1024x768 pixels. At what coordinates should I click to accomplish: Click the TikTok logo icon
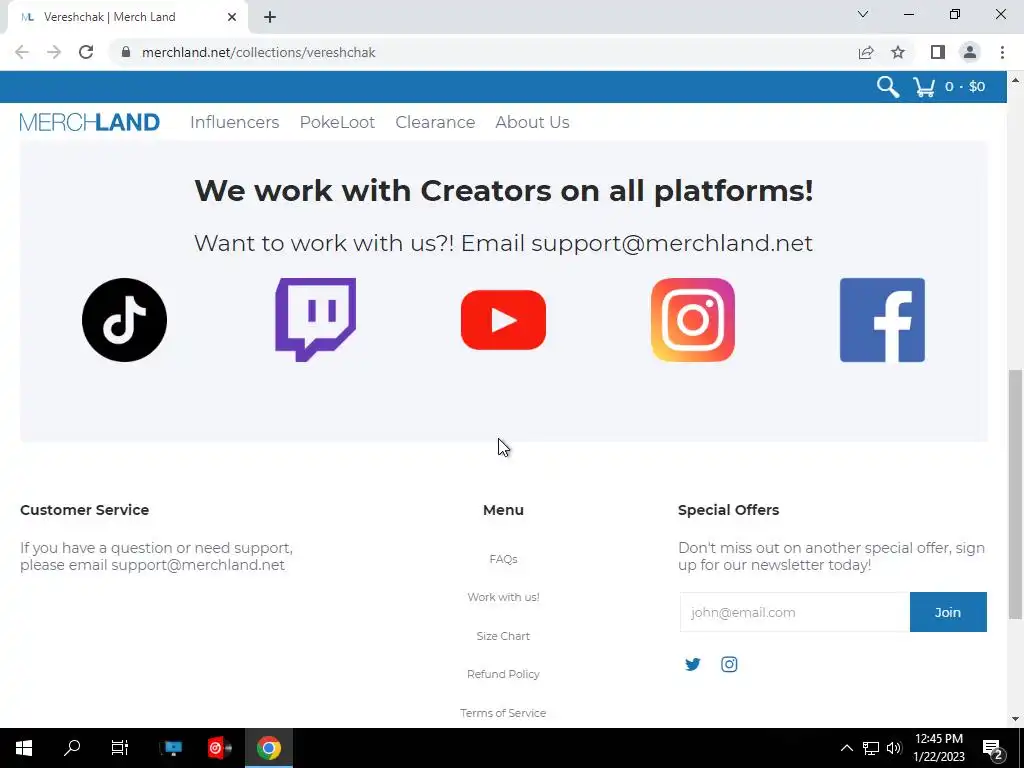tap(124, 320)
